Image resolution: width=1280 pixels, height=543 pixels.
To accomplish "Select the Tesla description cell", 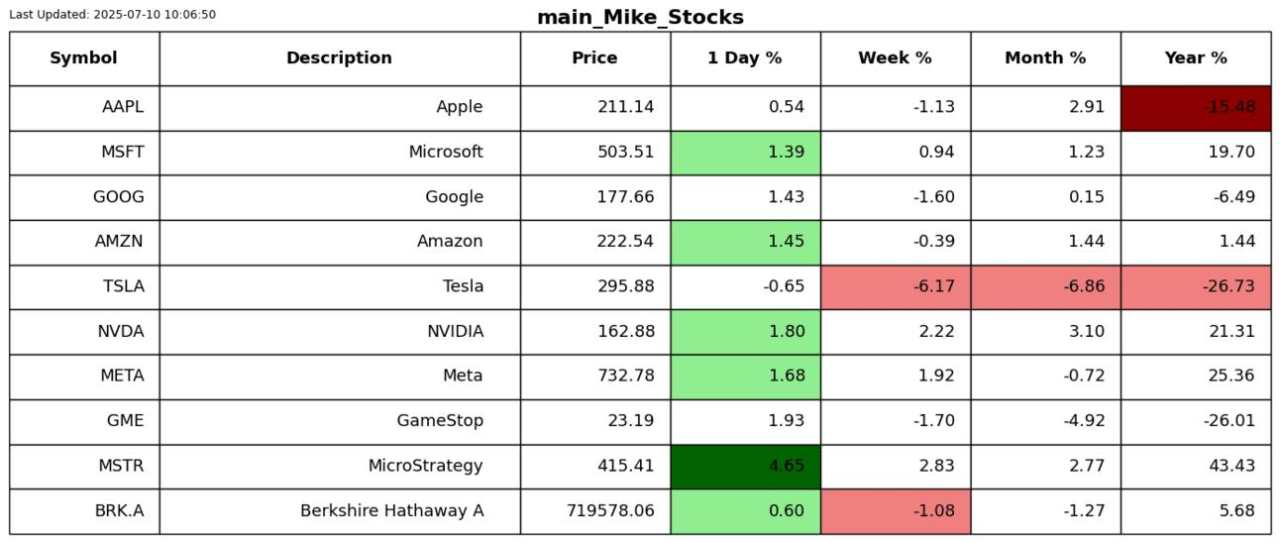I will point(340,287).
